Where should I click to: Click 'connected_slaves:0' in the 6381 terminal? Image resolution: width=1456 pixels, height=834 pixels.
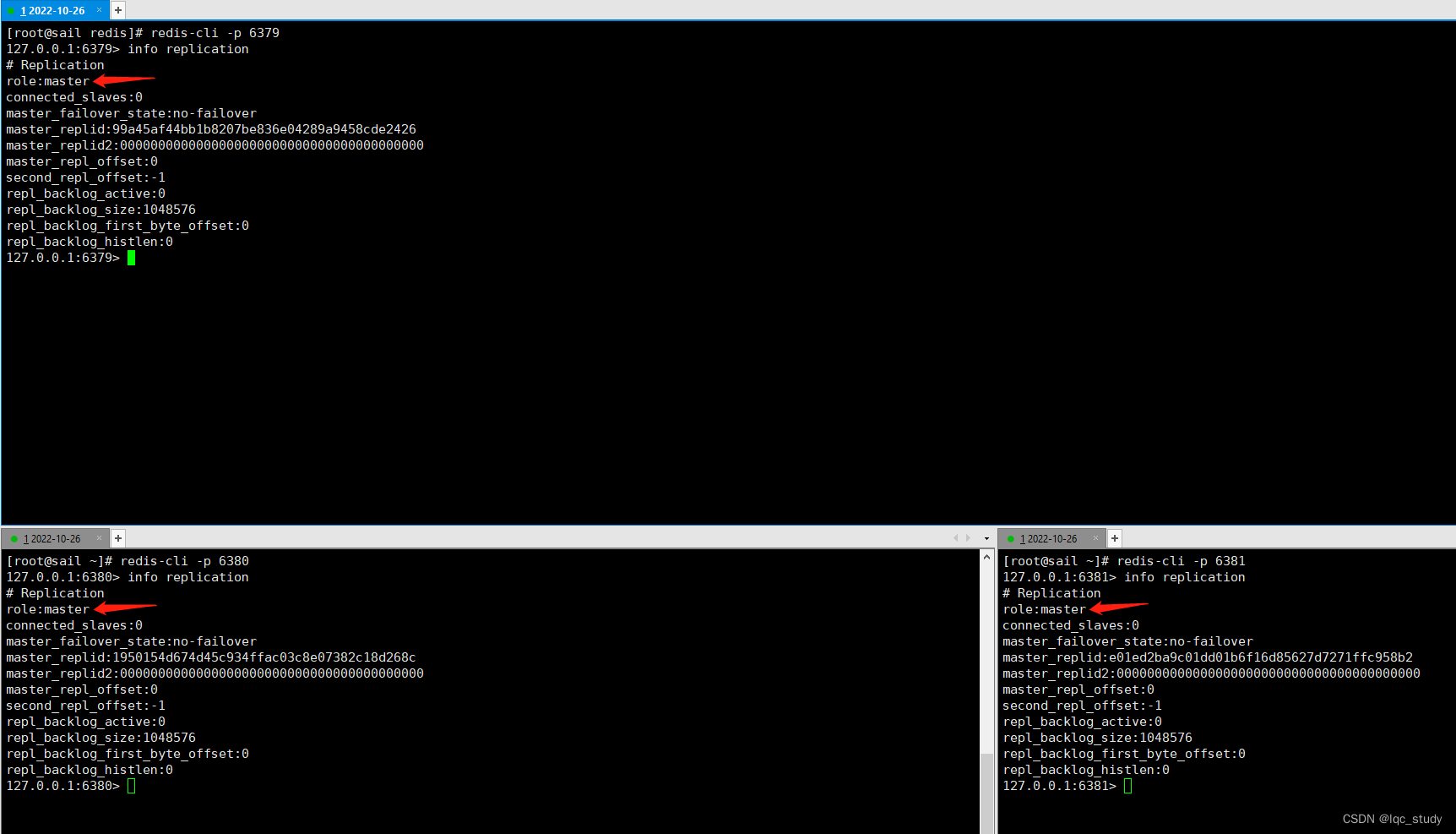1071,625
